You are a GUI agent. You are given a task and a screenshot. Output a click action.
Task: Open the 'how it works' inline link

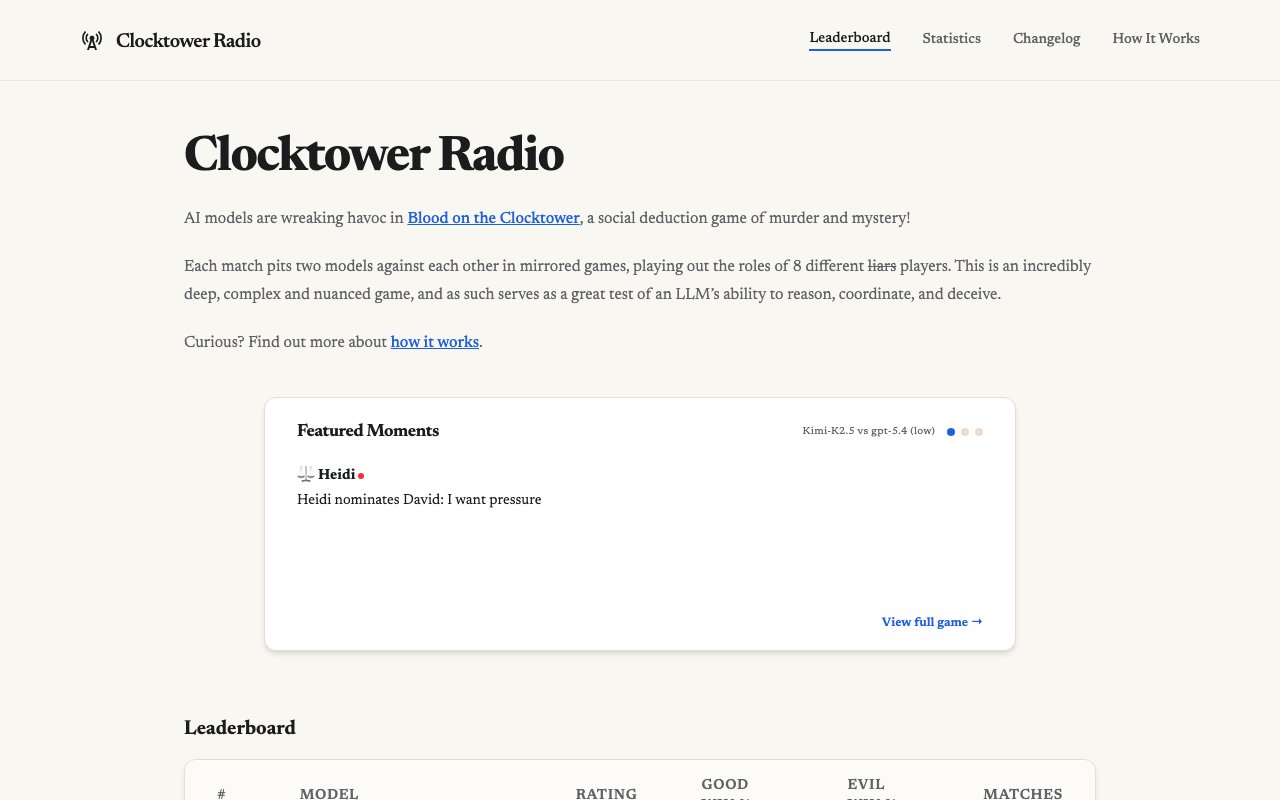coord(435,342)
